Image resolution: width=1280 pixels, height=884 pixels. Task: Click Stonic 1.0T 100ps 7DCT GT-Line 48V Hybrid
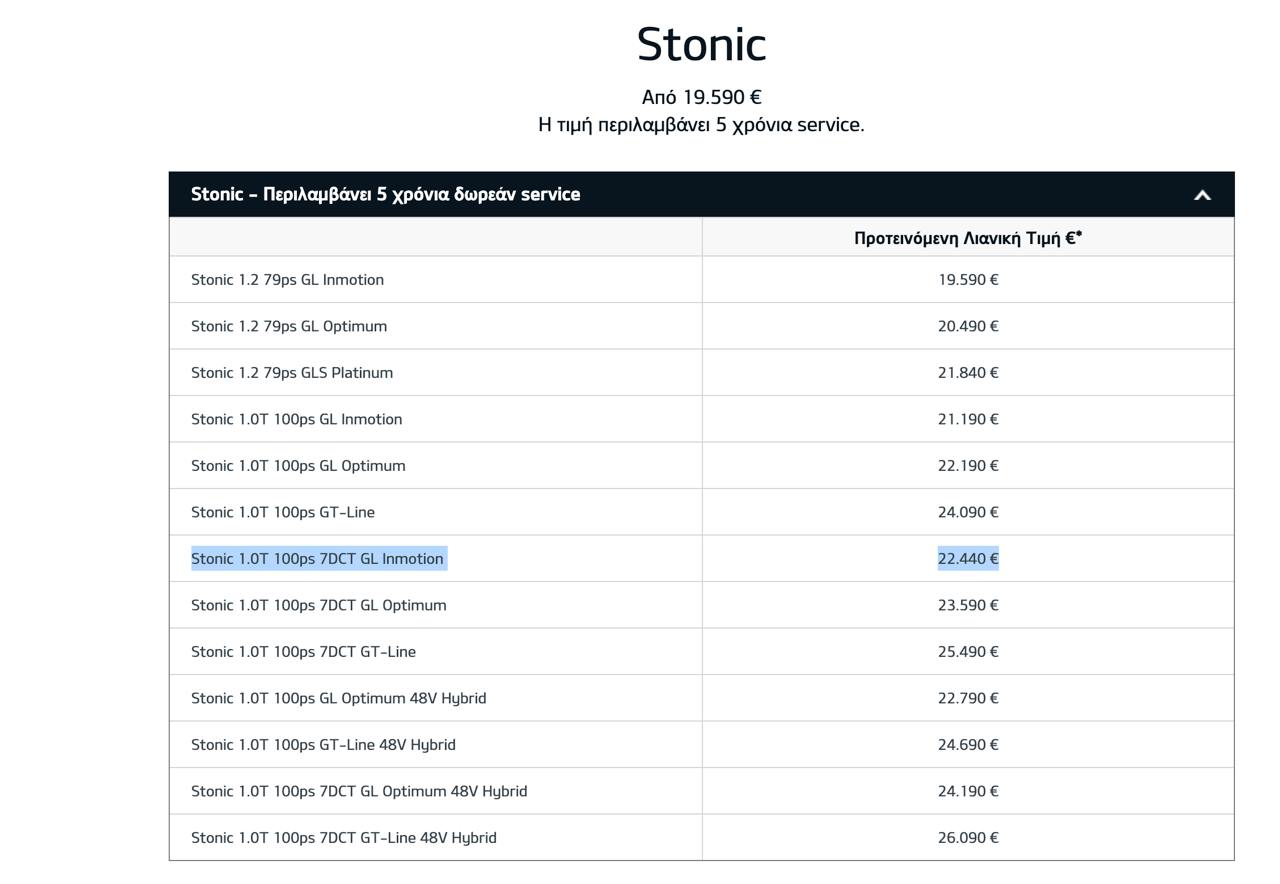coord(343,838)
